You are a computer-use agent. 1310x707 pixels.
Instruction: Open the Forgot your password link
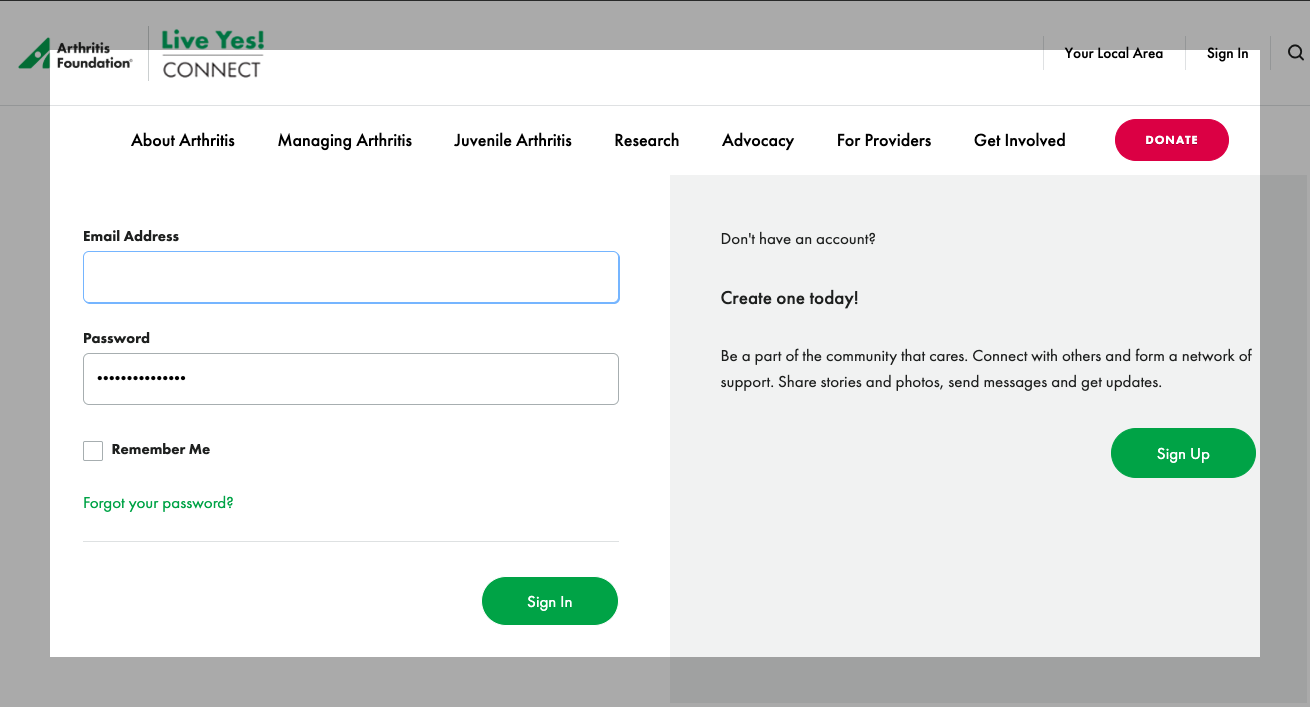pos(158,503)
